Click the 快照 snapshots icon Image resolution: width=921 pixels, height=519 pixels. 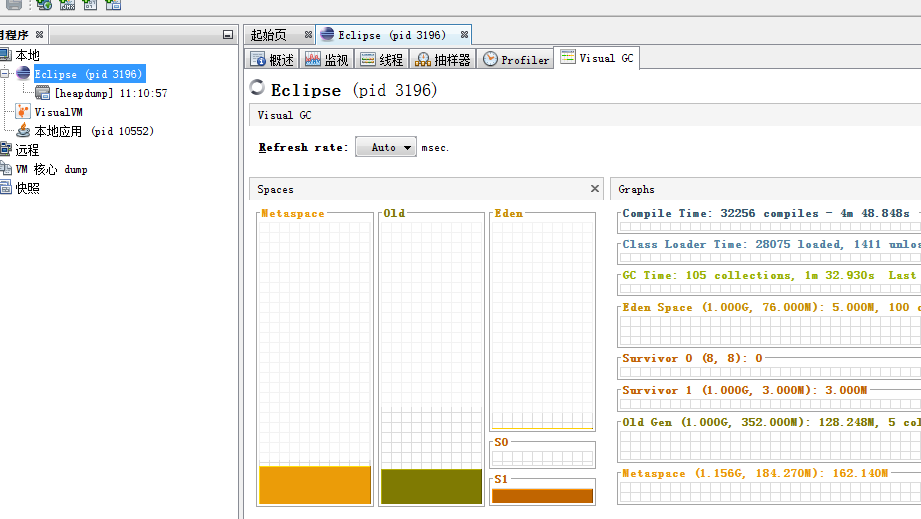(x=5, y=187)
